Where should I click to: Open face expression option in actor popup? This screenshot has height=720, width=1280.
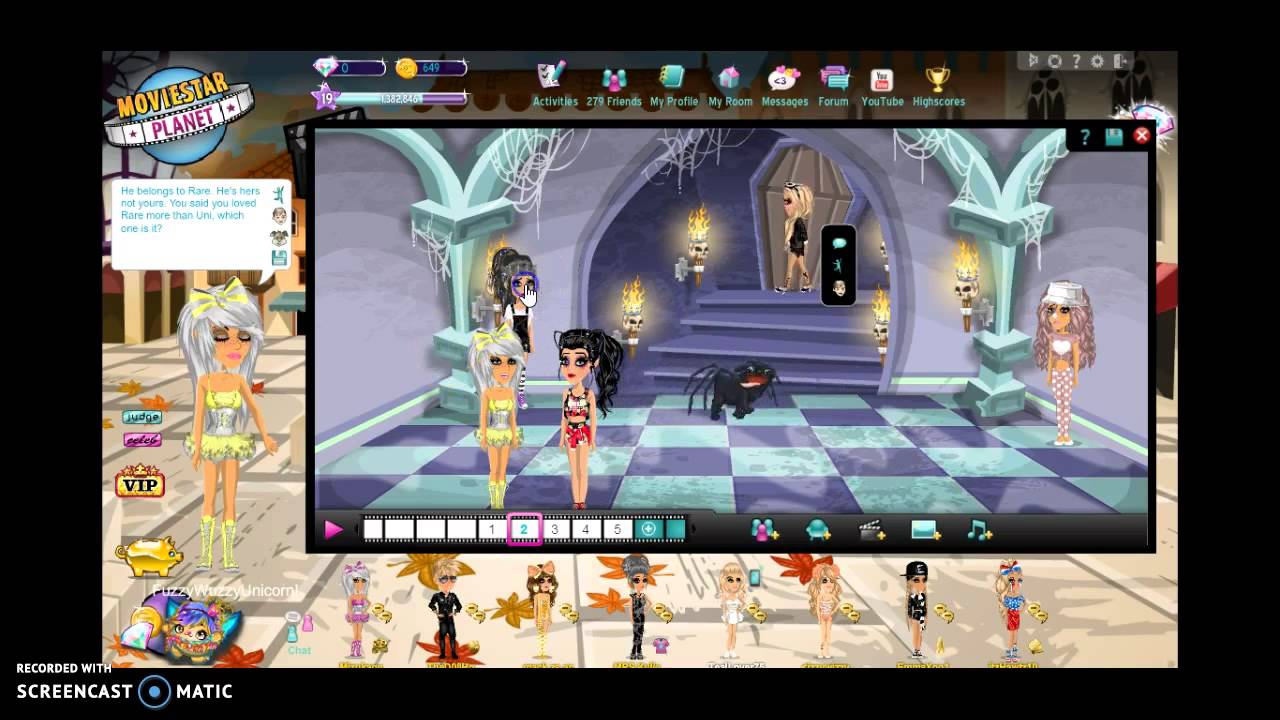pos(838,289)
